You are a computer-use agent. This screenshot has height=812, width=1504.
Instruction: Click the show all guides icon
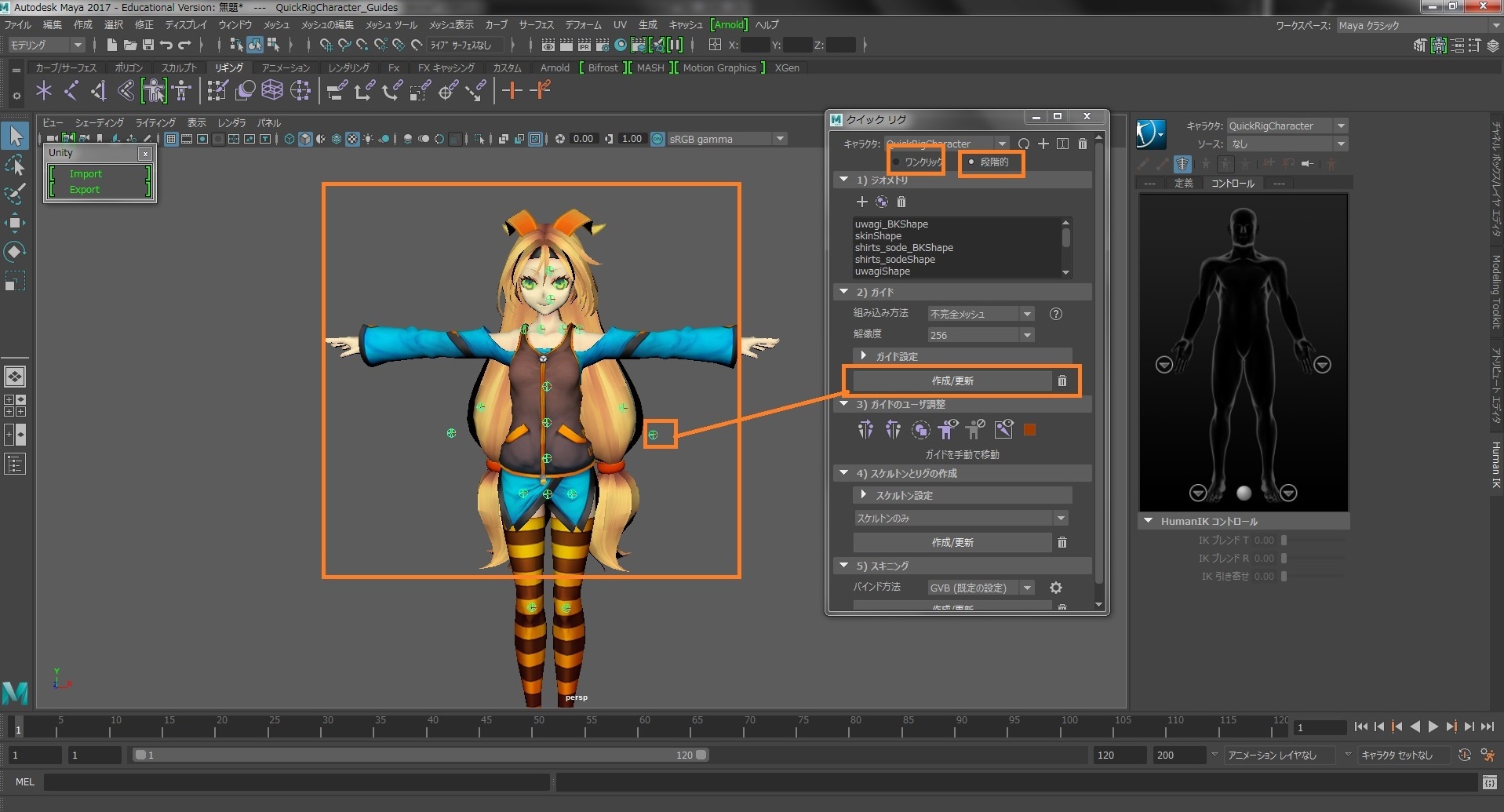click(948, 429)
